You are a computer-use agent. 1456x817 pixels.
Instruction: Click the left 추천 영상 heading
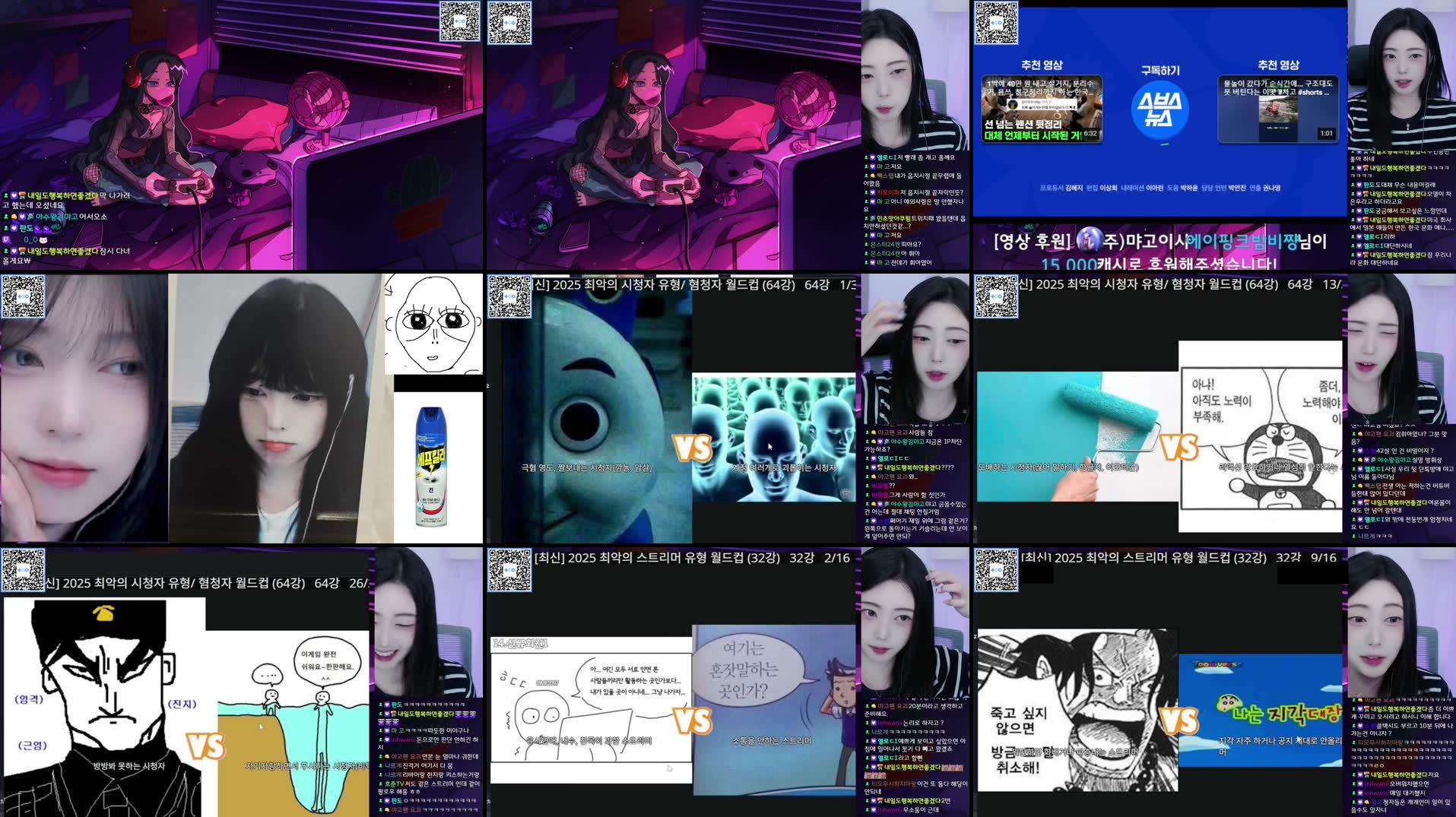click(x=1042, y=65)
